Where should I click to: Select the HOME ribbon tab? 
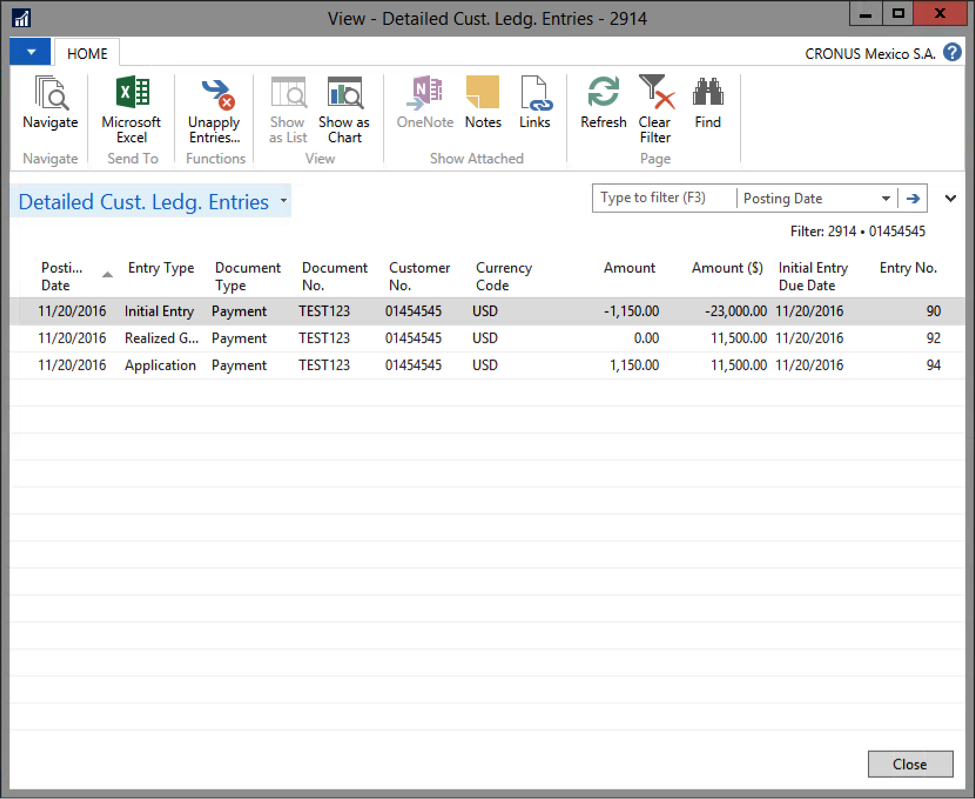point(87,53)
